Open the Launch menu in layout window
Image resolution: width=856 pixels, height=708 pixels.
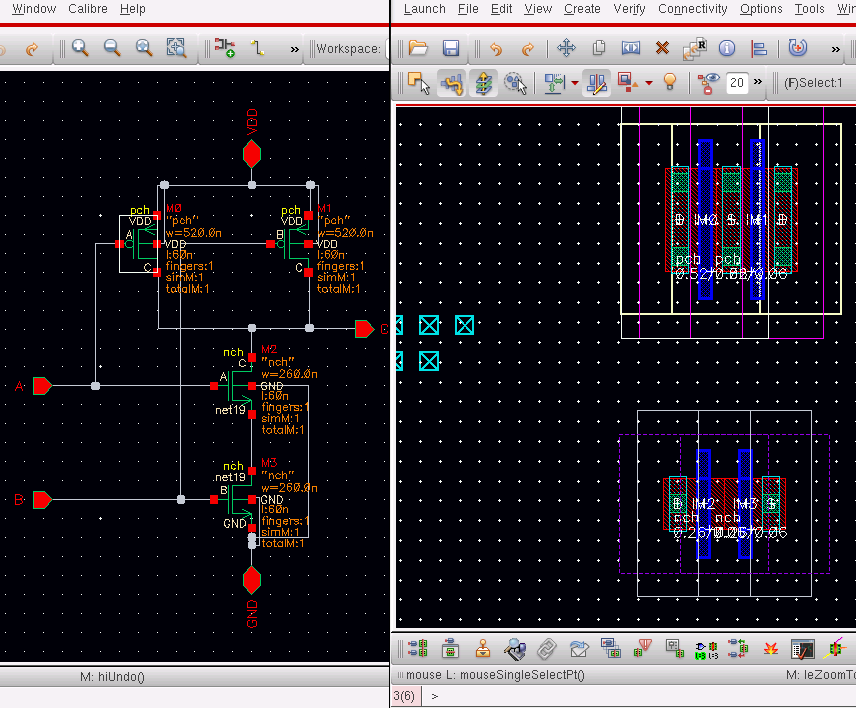(425, 9)
